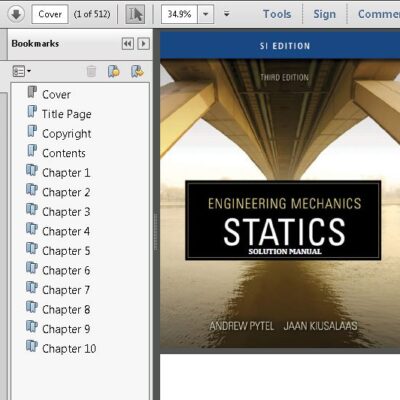The height and width of the screenshot is (400, 400).
Task: Open the Tools pane
Action: [277, 14]
